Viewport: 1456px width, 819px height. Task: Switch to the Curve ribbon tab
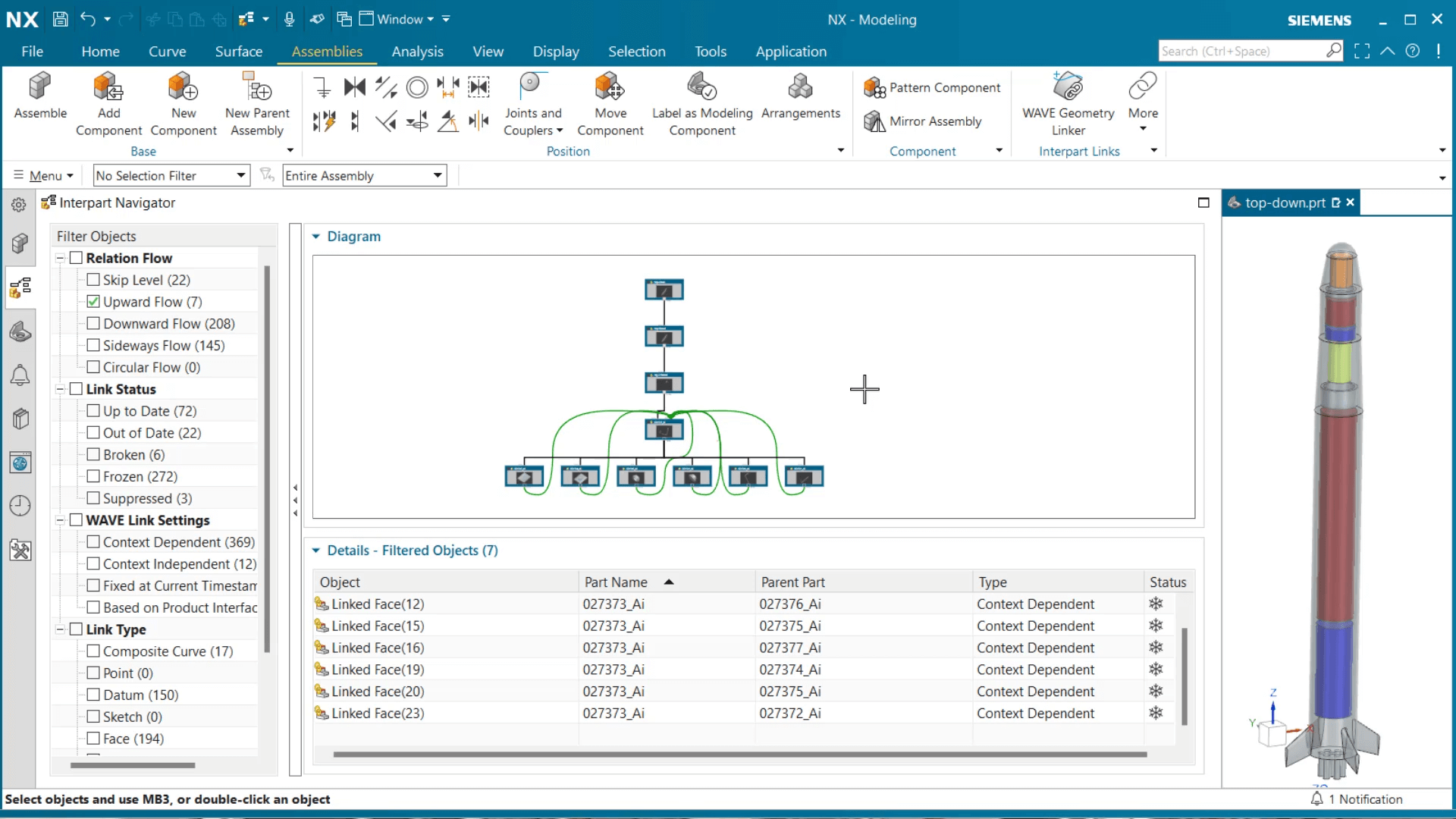click(167, 52)
